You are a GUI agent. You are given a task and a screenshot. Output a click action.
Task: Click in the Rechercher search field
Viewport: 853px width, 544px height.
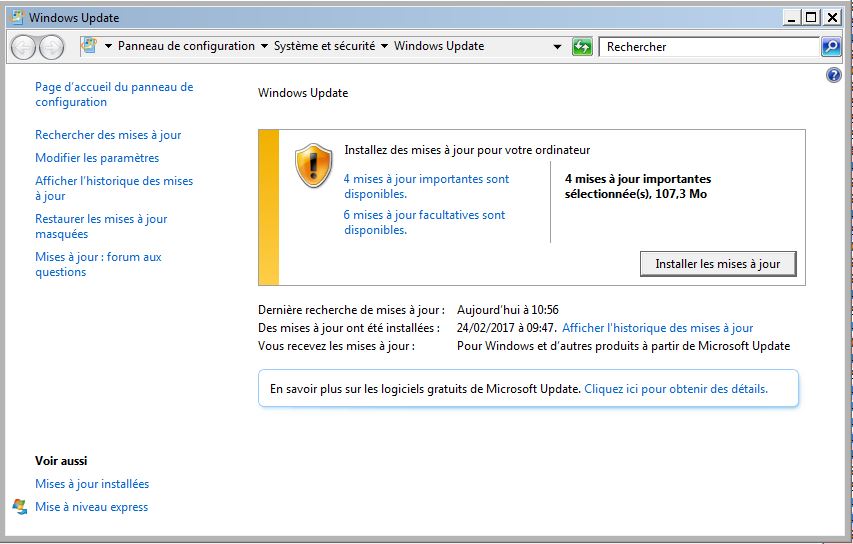click(x=709, y=47)
